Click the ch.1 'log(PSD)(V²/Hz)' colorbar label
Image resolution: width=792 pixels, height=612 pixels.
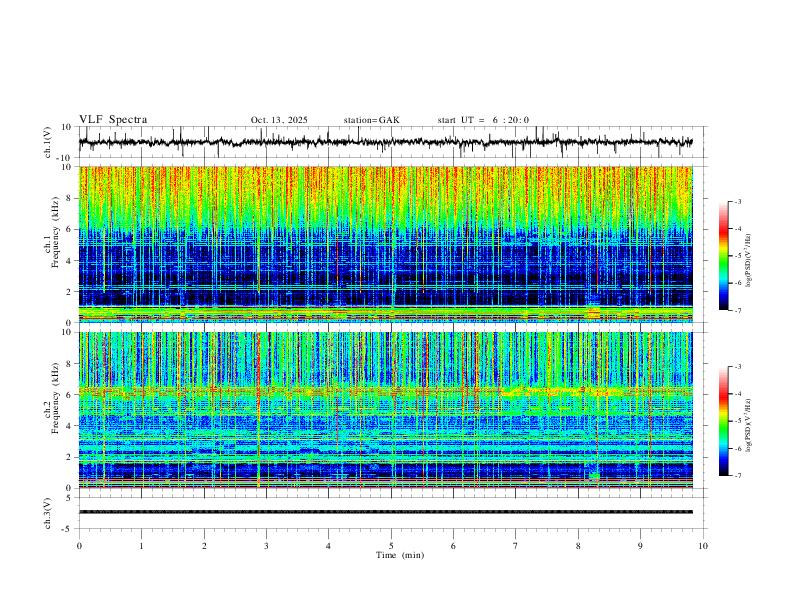tap(749, 261)
